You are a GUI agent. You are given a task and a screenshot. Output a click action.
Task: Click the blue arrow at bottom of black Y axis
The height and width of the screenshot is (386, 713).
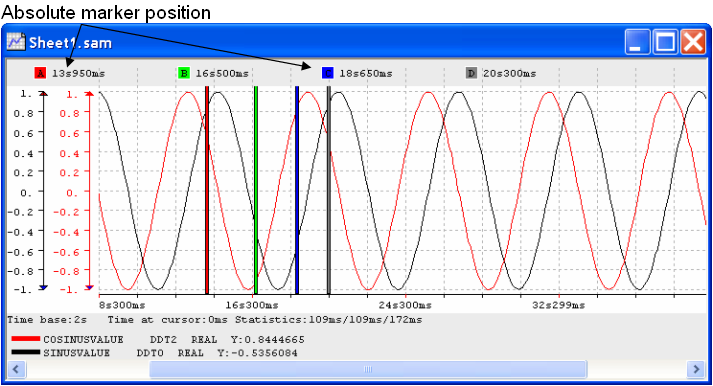pos(43,287)
